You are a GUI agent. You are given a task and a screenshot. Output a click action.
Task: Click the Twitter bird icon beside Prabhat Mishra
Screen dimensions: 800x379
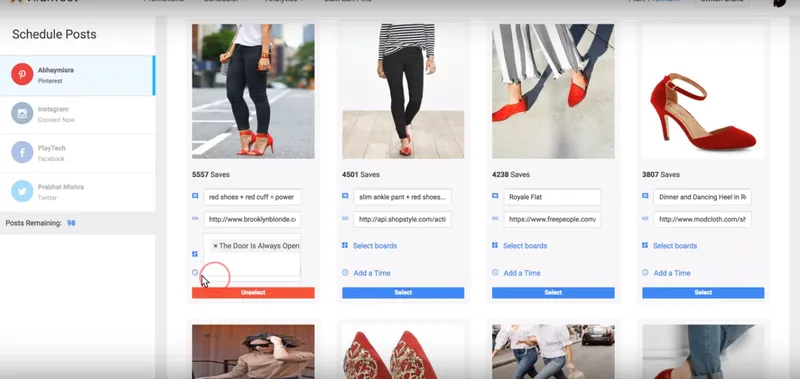pyautogui.click(x=22, y=191)
